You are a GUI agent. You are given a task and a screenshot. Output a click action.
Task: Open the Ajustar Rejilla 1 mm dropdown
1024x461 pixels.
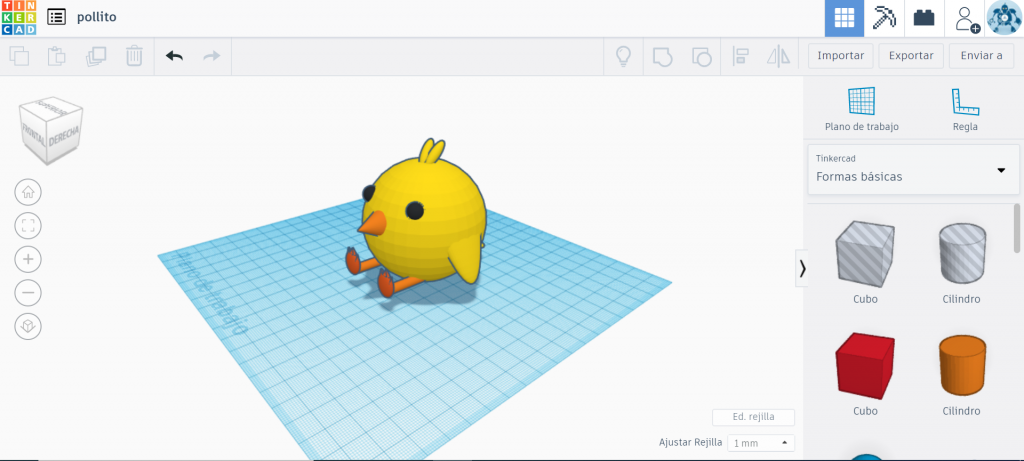(761, 443)
